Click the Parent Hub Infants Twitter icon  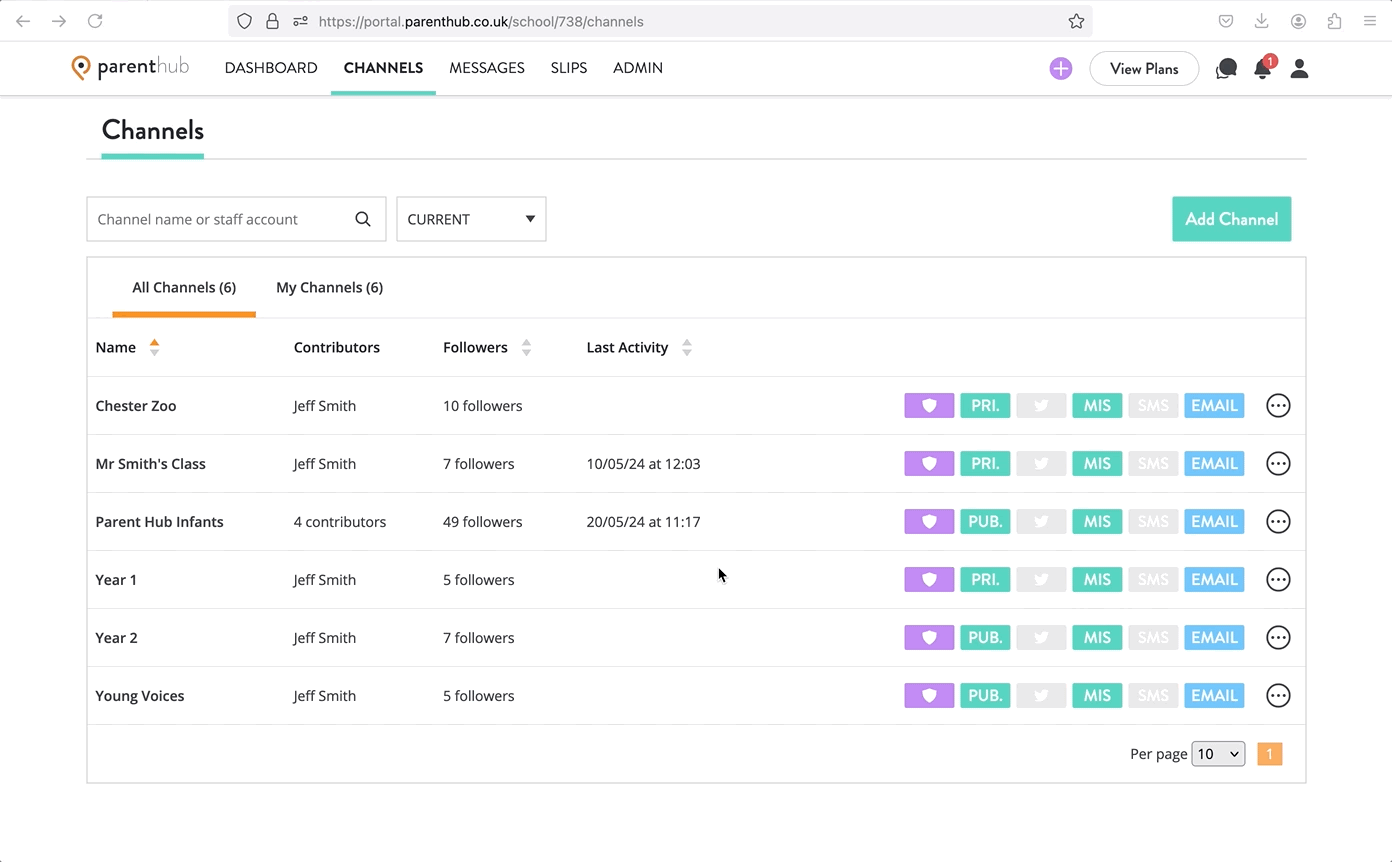(x=1041, y=522)
